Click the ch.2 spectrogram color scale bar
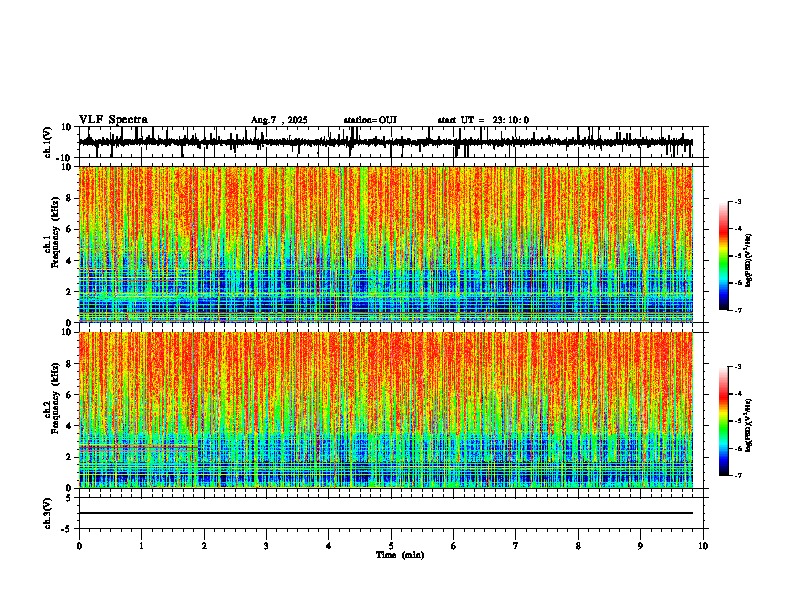Viewport: 792px width, 612px height. (x=723, y=421)
